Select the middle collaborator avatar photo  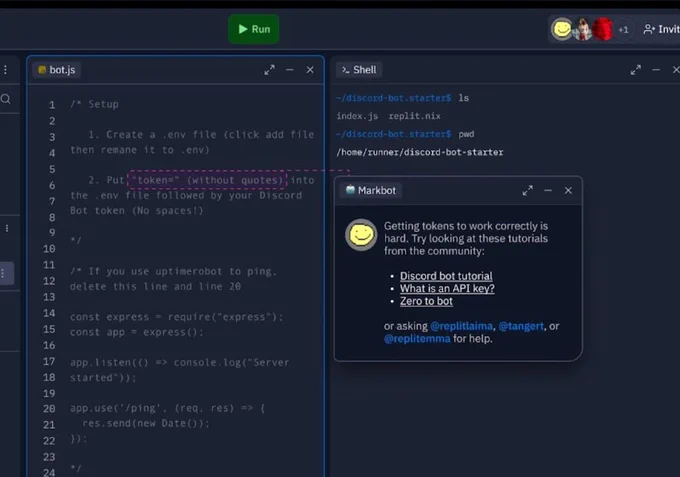[583, 29]
